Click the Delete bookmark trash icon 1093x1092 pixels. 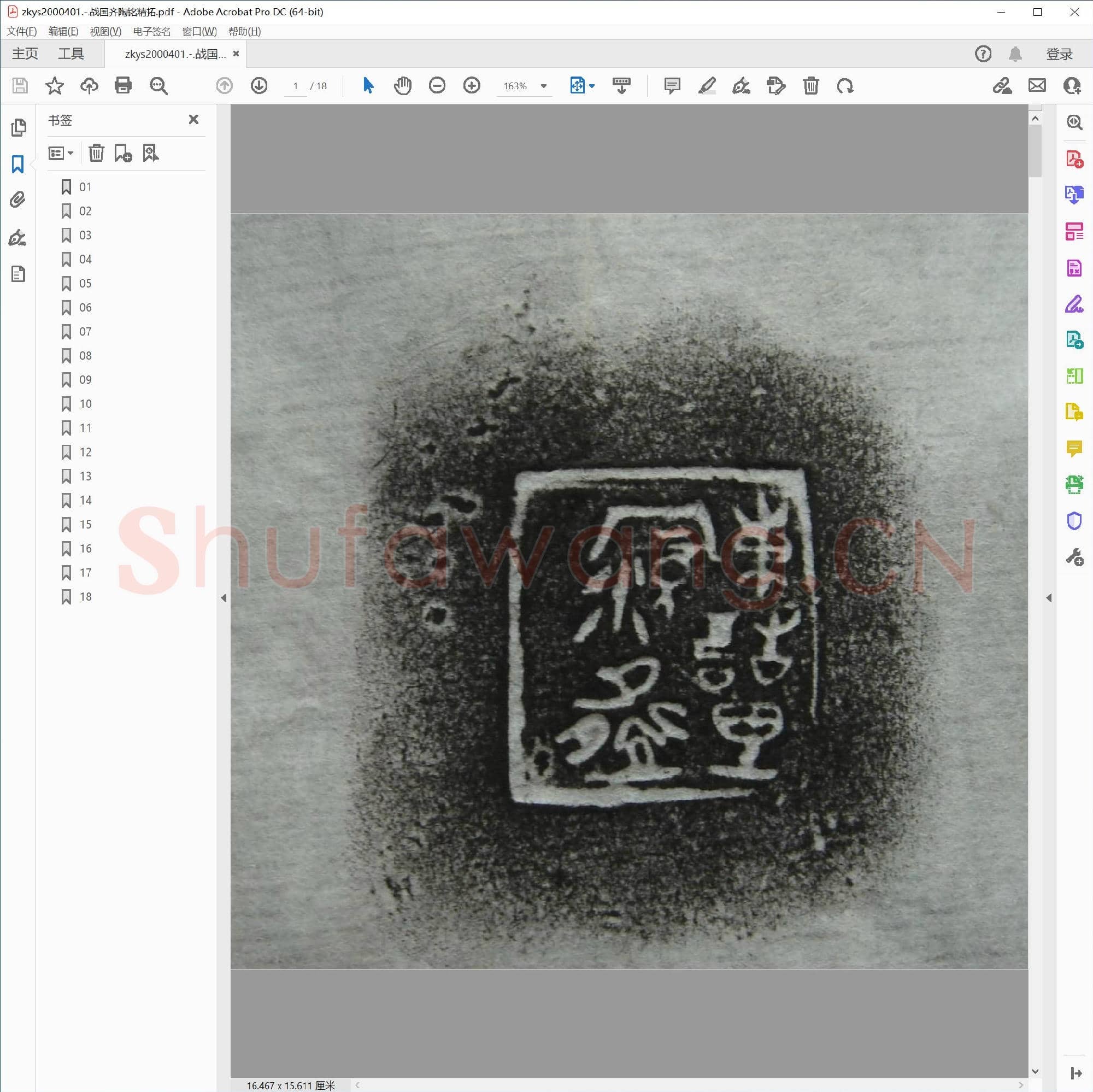96,153
